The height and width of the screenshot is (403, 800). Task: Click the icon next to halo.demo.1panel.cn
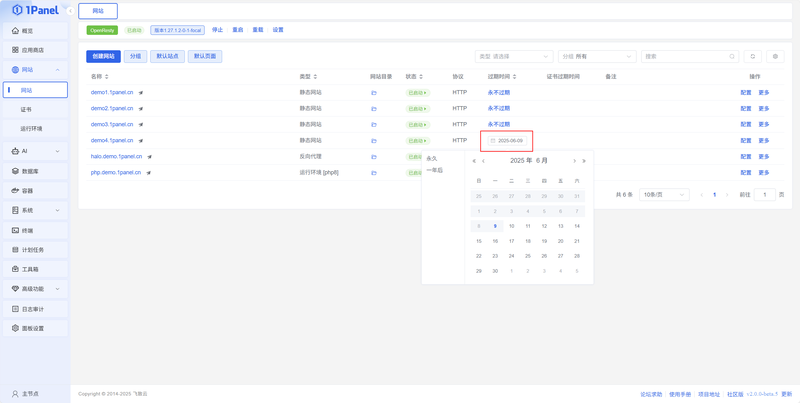[150, 157]
